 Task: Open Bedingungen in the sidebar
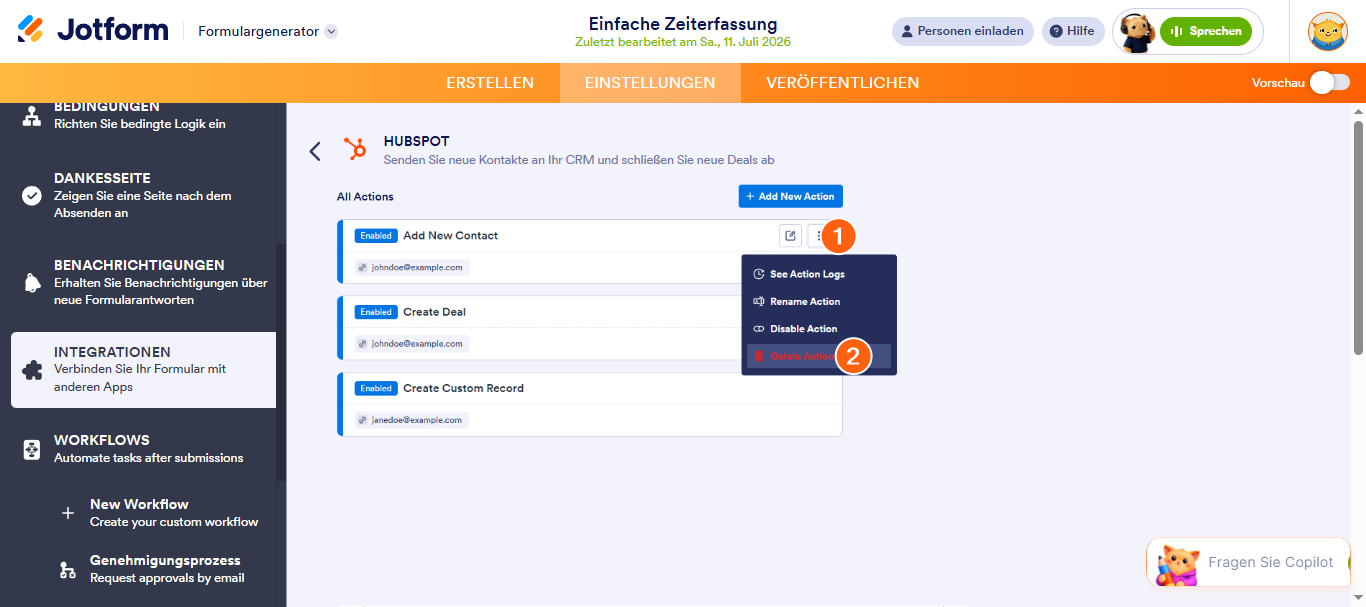144,114
